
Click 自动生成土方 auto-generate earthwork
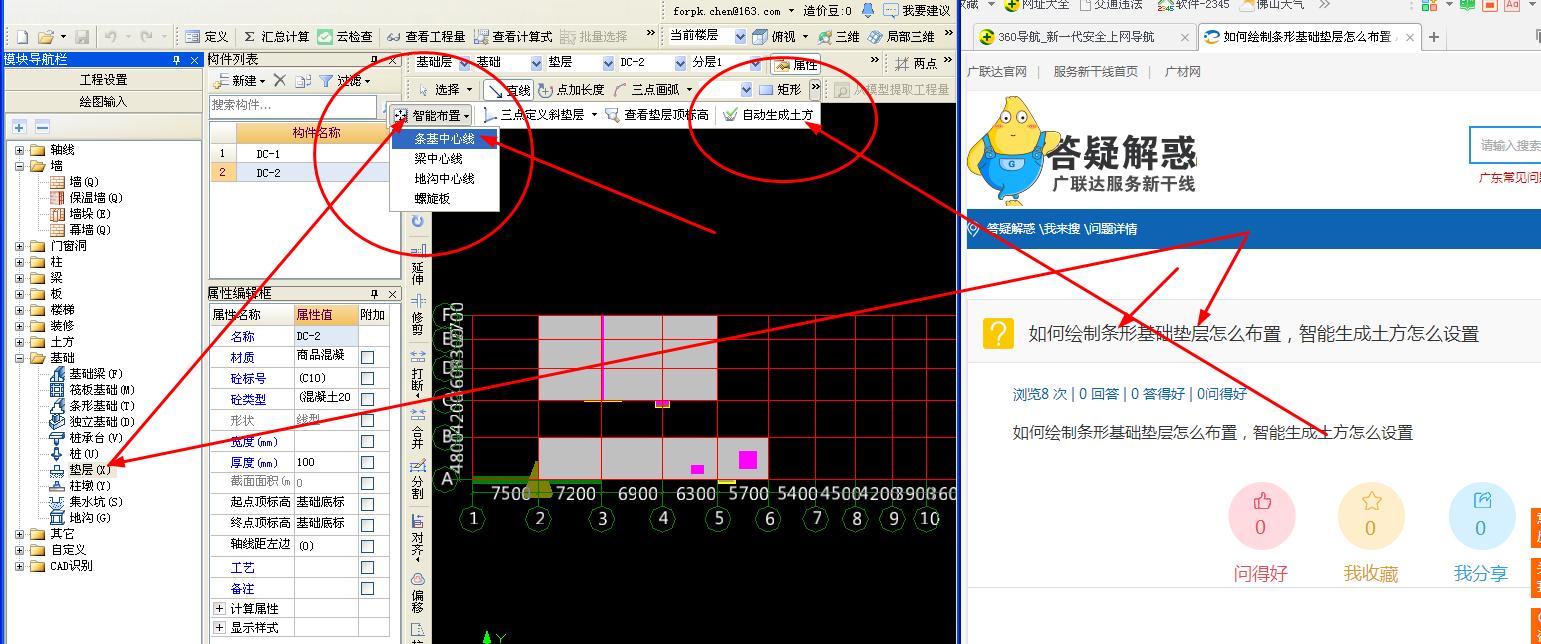coord(768,115)
